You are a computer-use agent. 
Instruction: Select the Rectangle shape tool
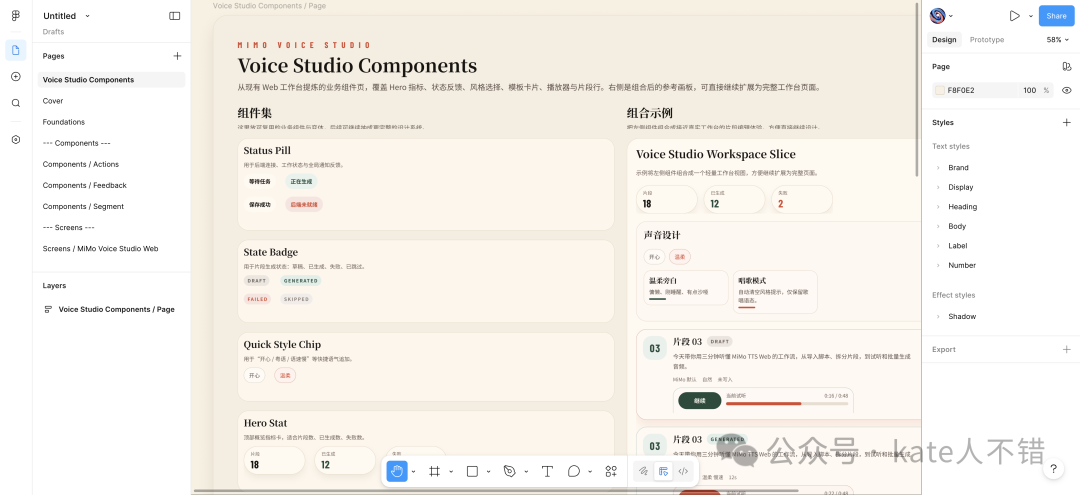472,471
